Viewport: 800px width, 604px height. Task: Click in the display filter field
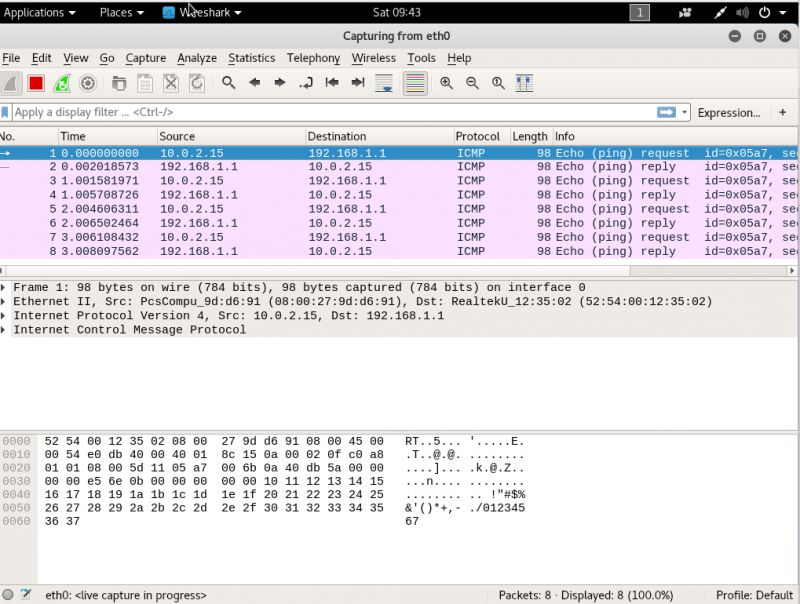pyautogui.click(x=330, y=113)
